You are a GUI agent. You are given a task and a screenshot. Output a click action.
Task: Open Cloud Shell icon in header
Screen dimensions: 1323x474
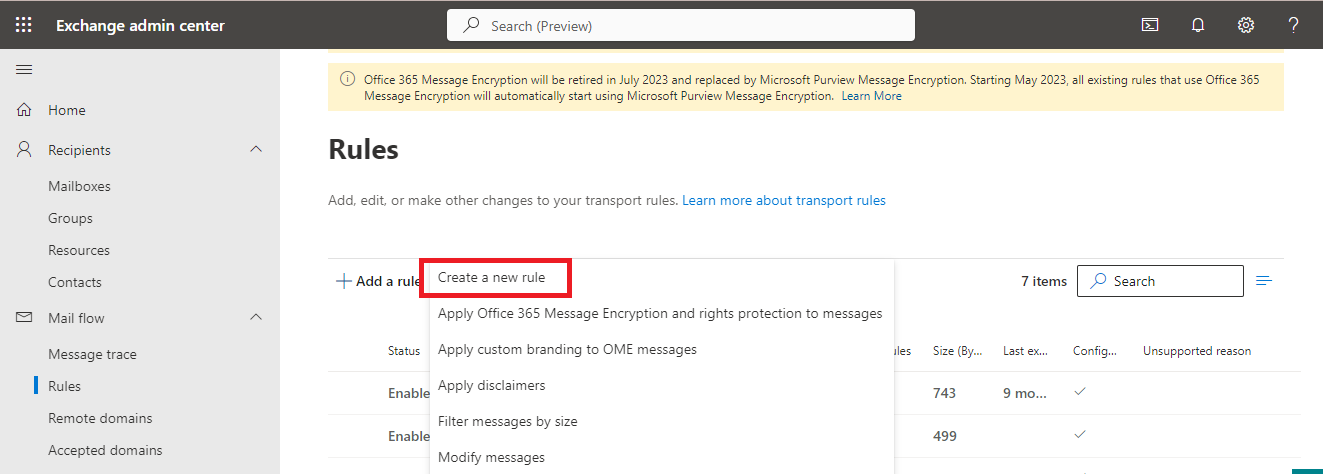click(x=1150, y=25)
